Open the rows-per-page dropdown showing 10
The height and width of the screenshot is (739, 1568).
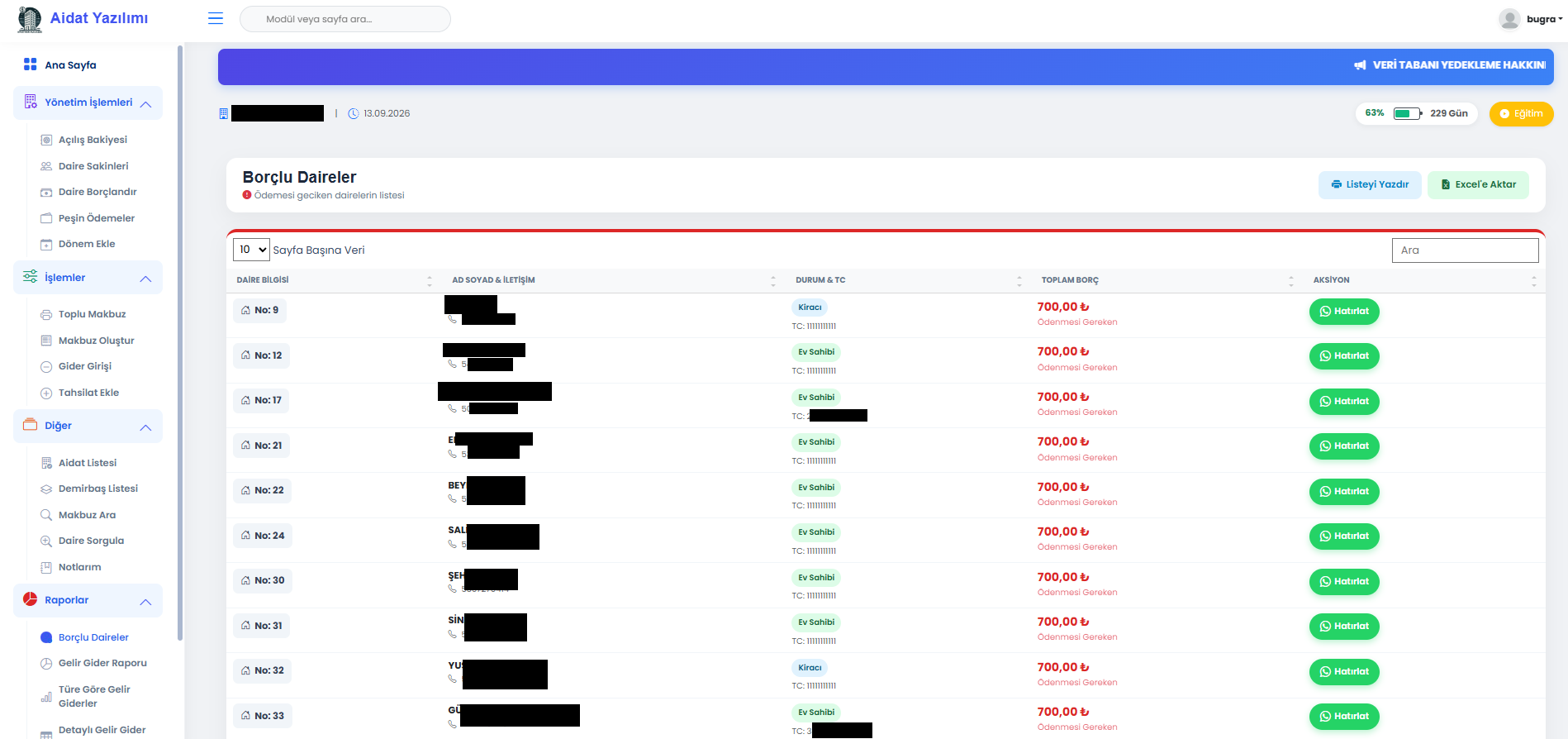(x=252, y=250)
